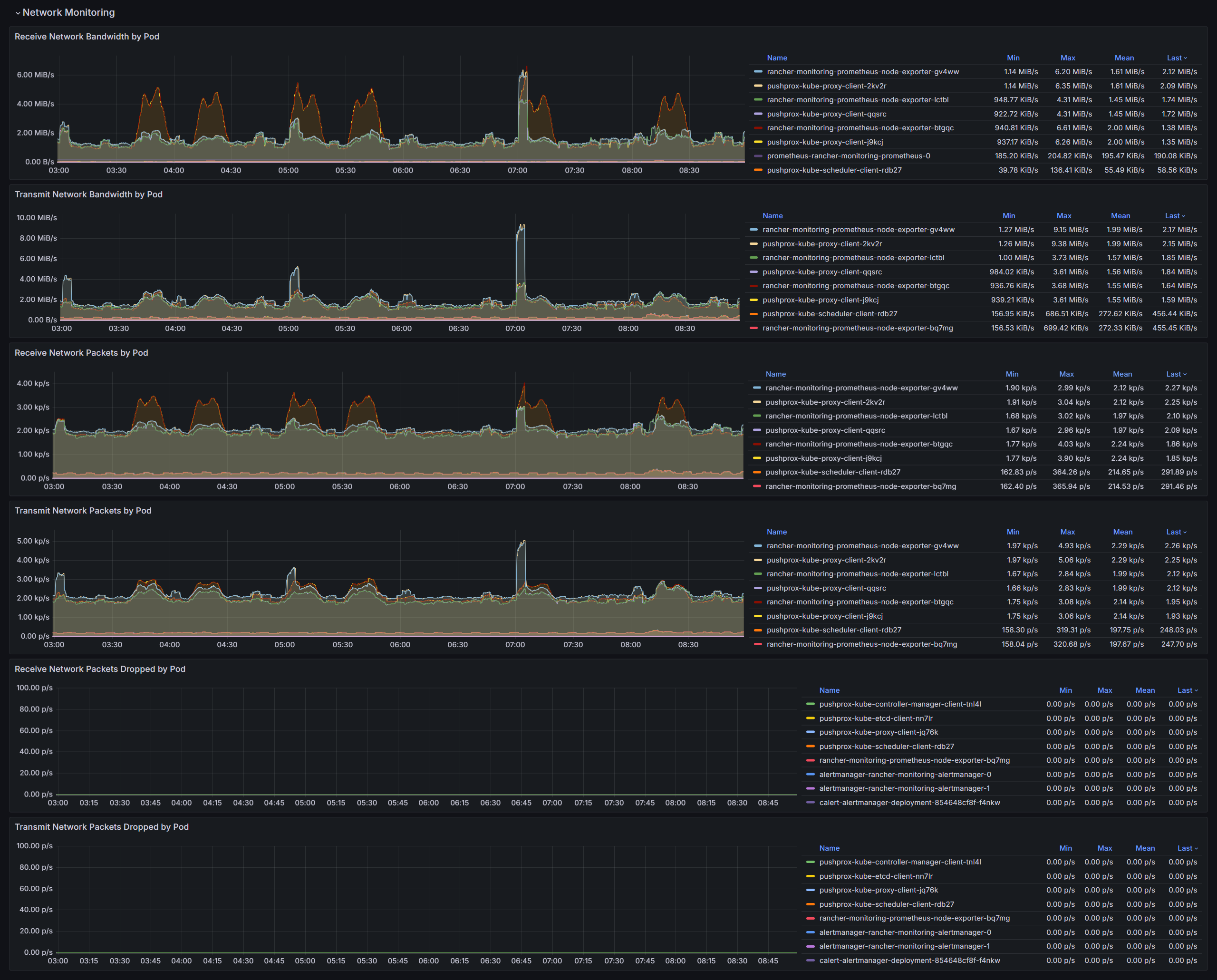Sort Transmit Bandwidth legend by Max column
This screenshot has width=1217, height=980.
pyautogui.click(x=1063, y=216)
